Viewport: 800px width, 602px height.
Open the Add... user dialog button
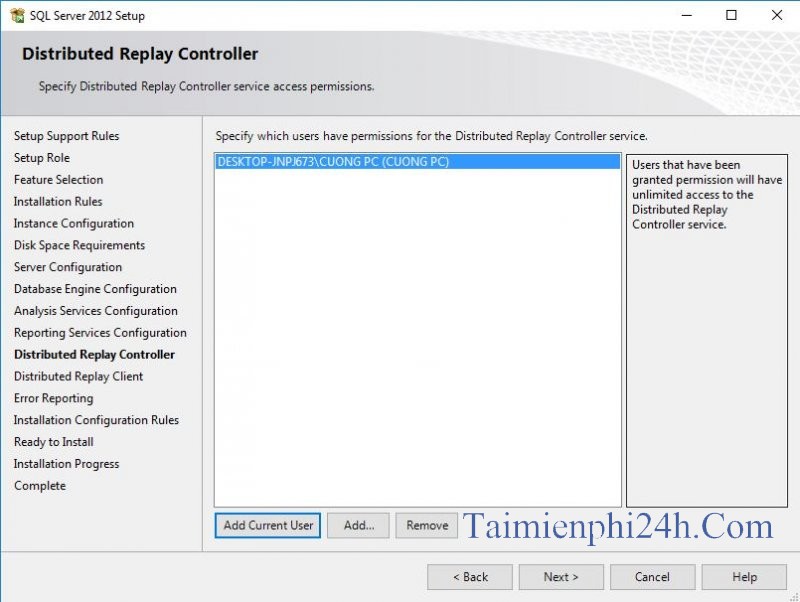click(358, 525)
